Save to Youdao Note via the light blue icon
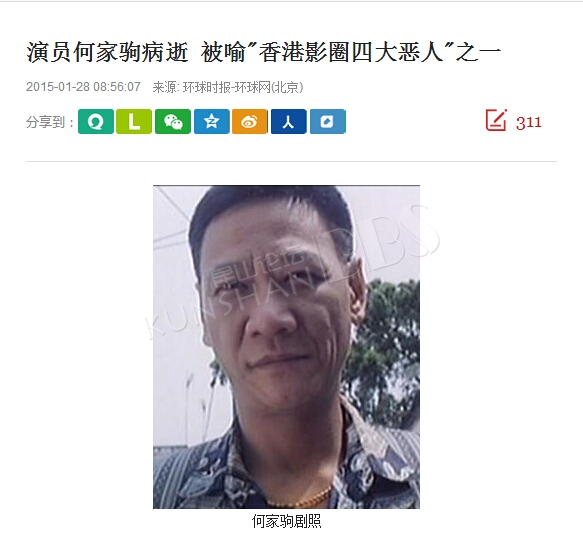 (x=328, y=122)
